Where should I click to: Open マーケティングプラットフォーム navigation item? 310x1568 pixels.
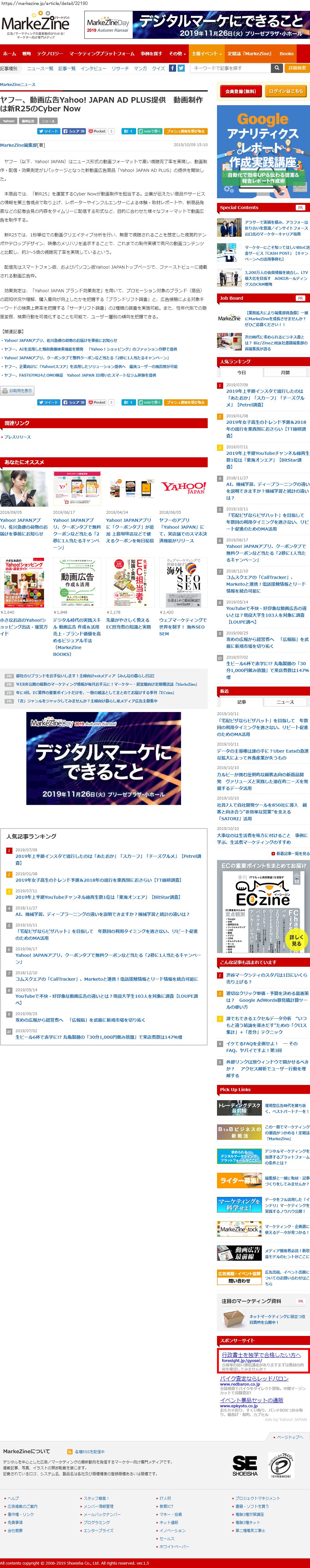pos(102,54)
